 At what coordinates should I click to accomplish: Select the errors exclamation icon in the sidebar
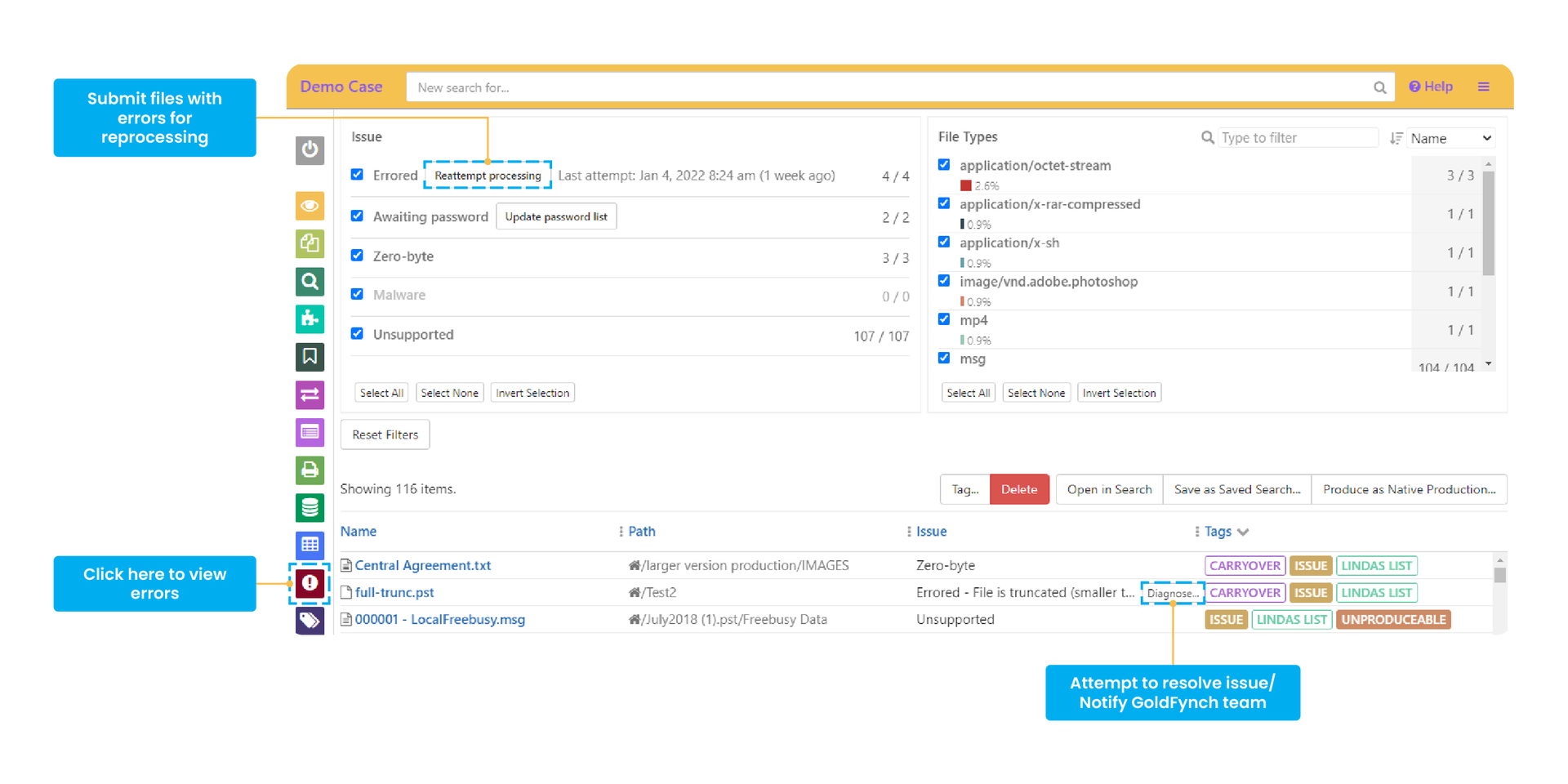pyautogui.click(x=310, y=582)
